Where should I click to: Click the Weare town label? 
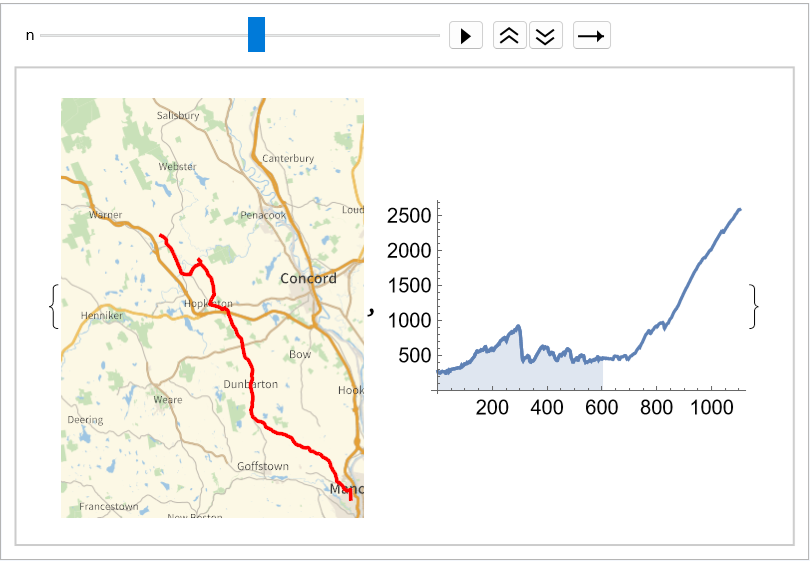pyautogui.click(x=168, y=400)
